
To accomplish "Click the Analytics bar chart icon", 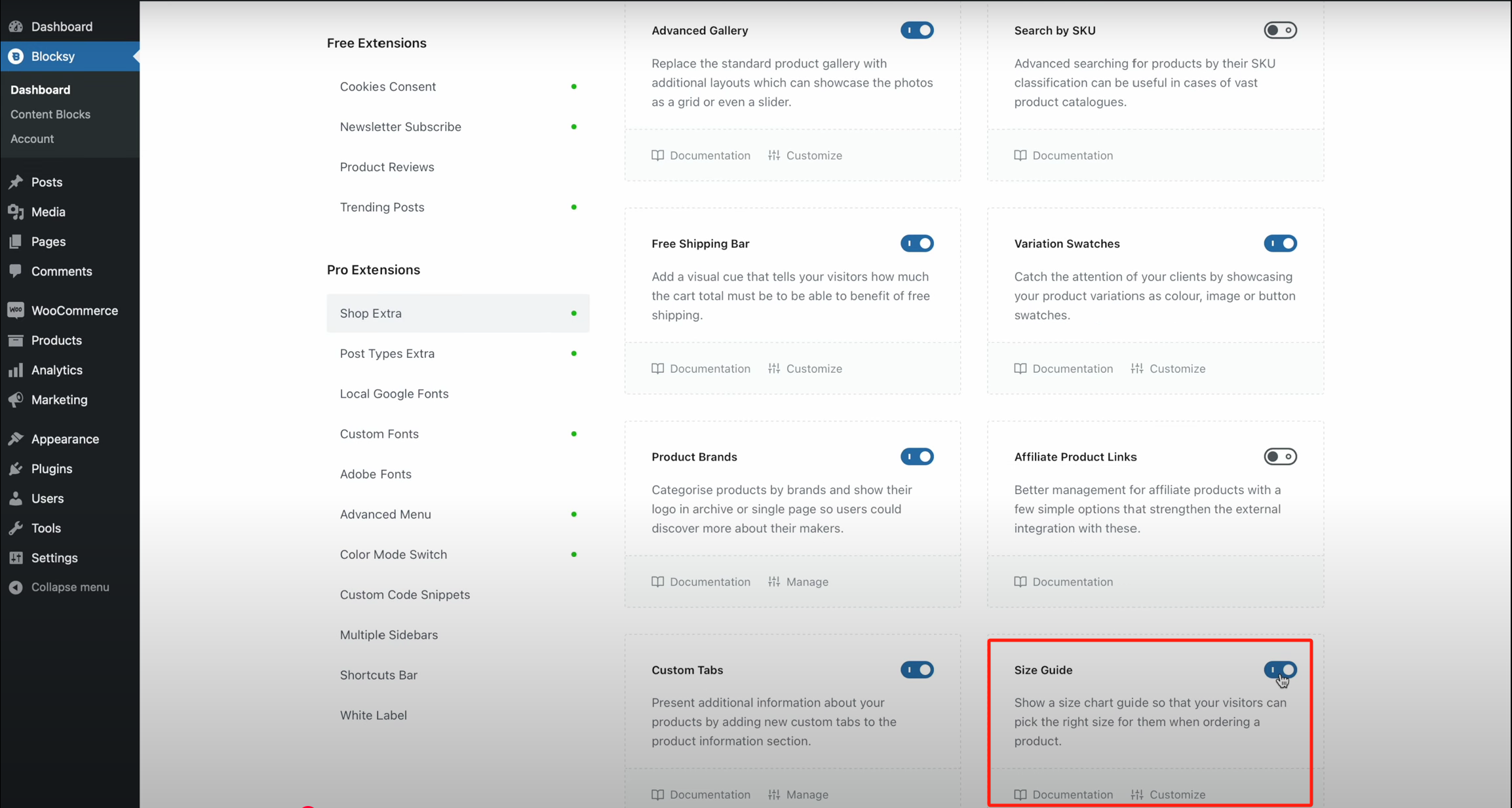I will click(x=16, y=370).
